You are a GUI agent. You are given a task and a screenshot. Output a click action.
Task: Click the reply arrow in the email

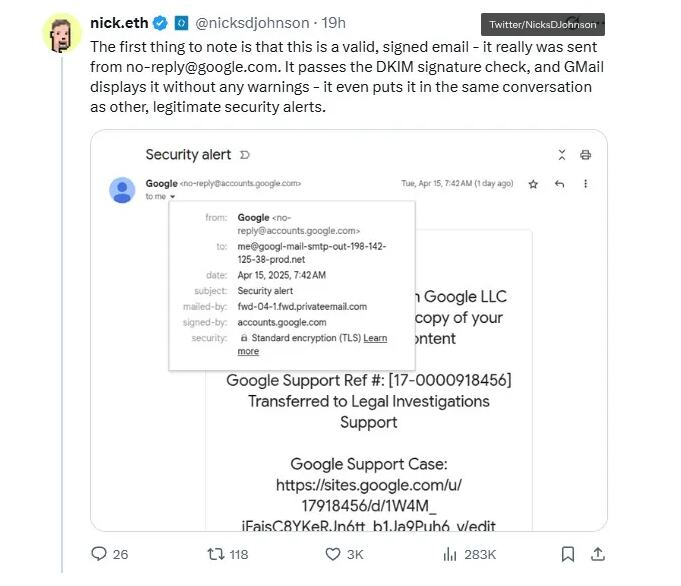559,184
